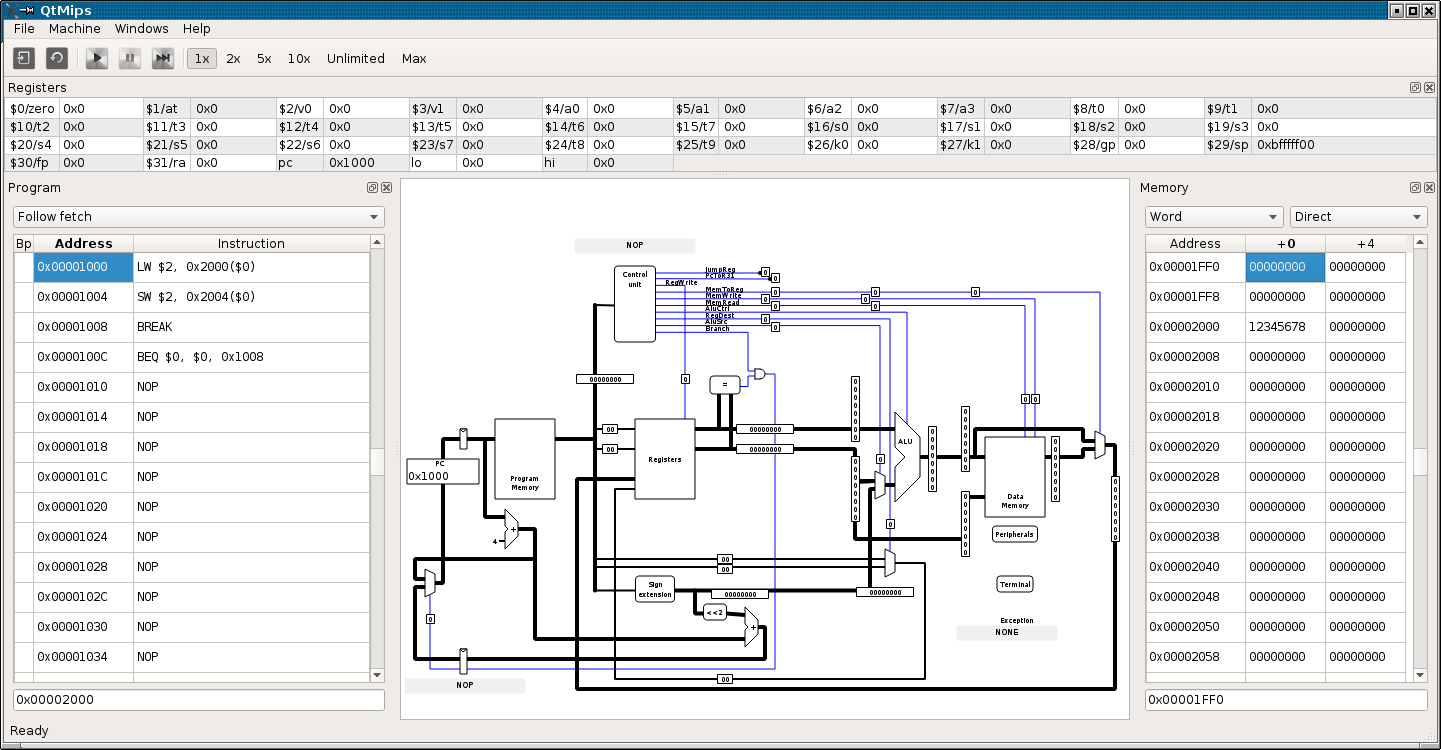Open the Windows menu

[x=141, y=29]
